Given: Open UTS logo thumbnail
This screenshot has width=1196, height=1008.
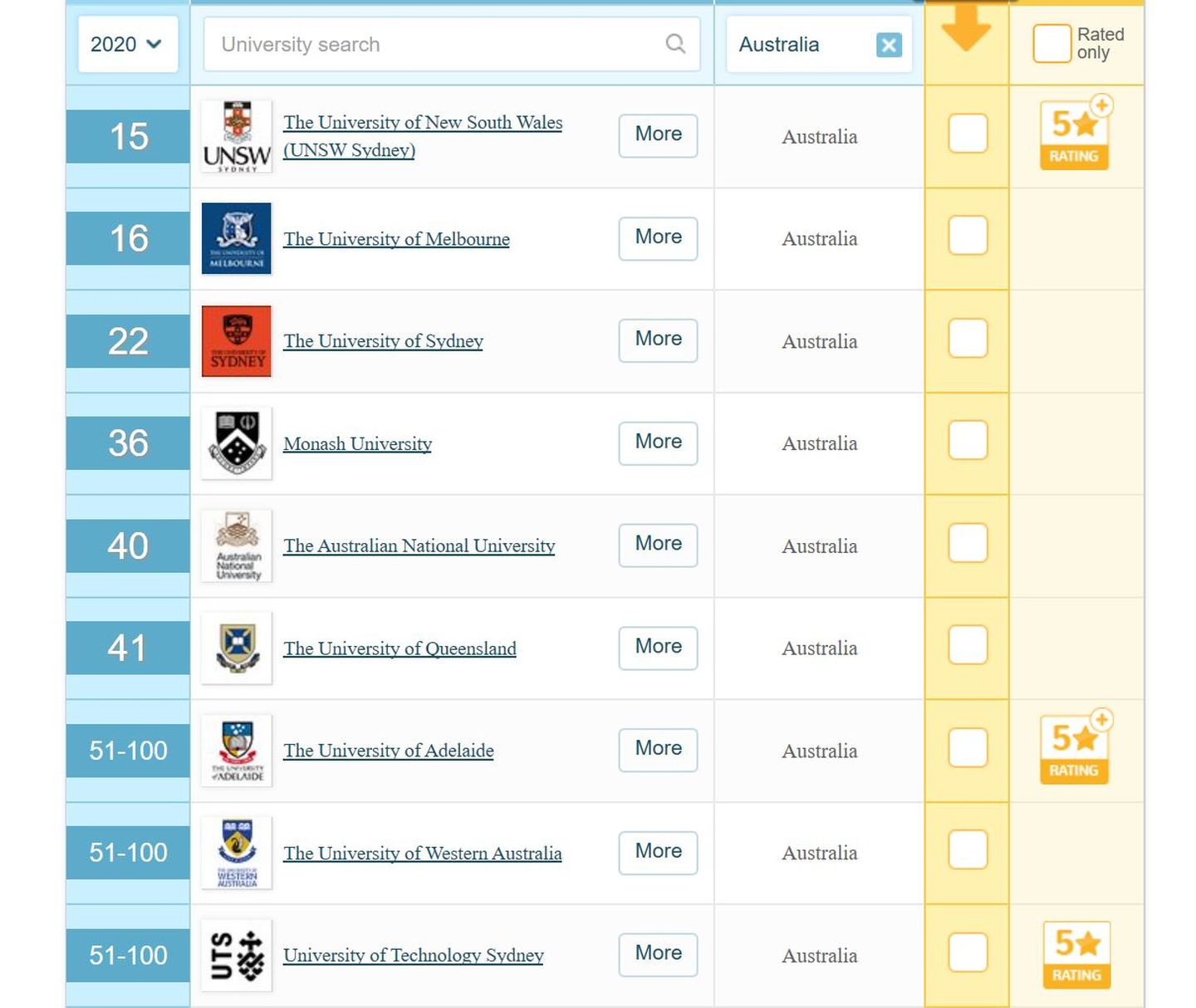Looking at the screenshot, I should tap(237, 955).
